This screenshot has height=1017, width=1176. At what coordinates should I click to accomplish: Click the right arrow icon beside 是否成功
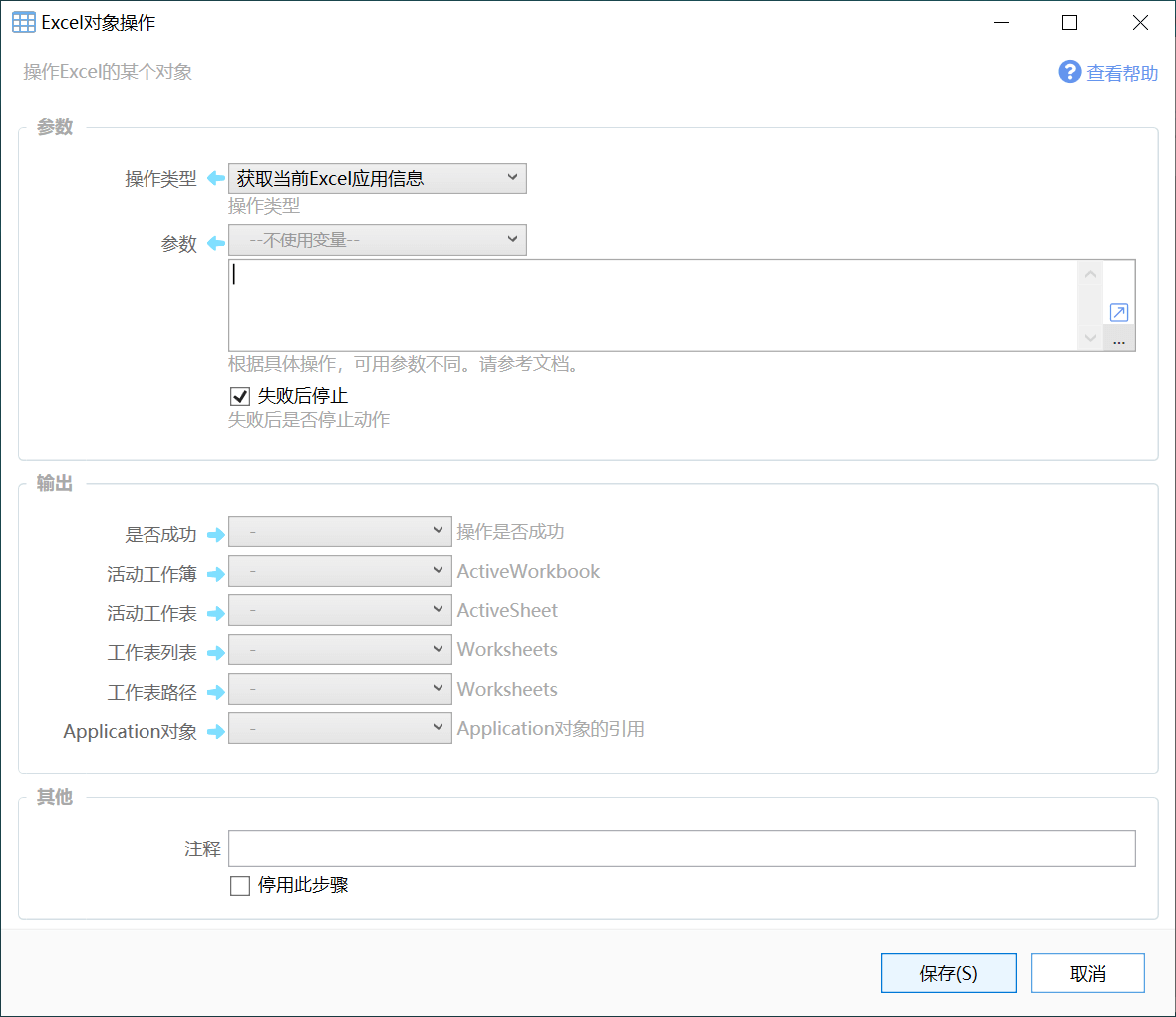point(216,535)
